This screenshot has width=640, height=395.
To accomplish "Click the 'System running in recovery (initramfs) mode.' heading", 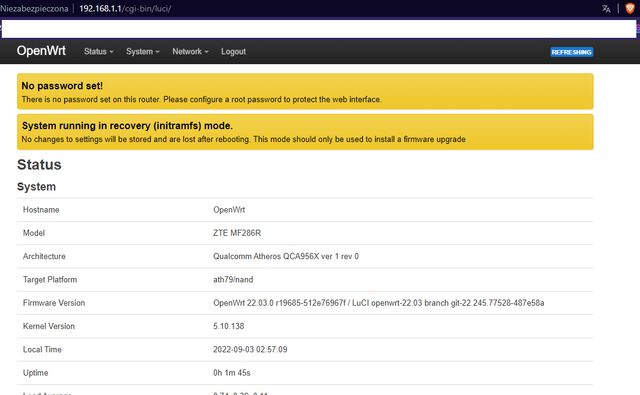I will 127,126.
